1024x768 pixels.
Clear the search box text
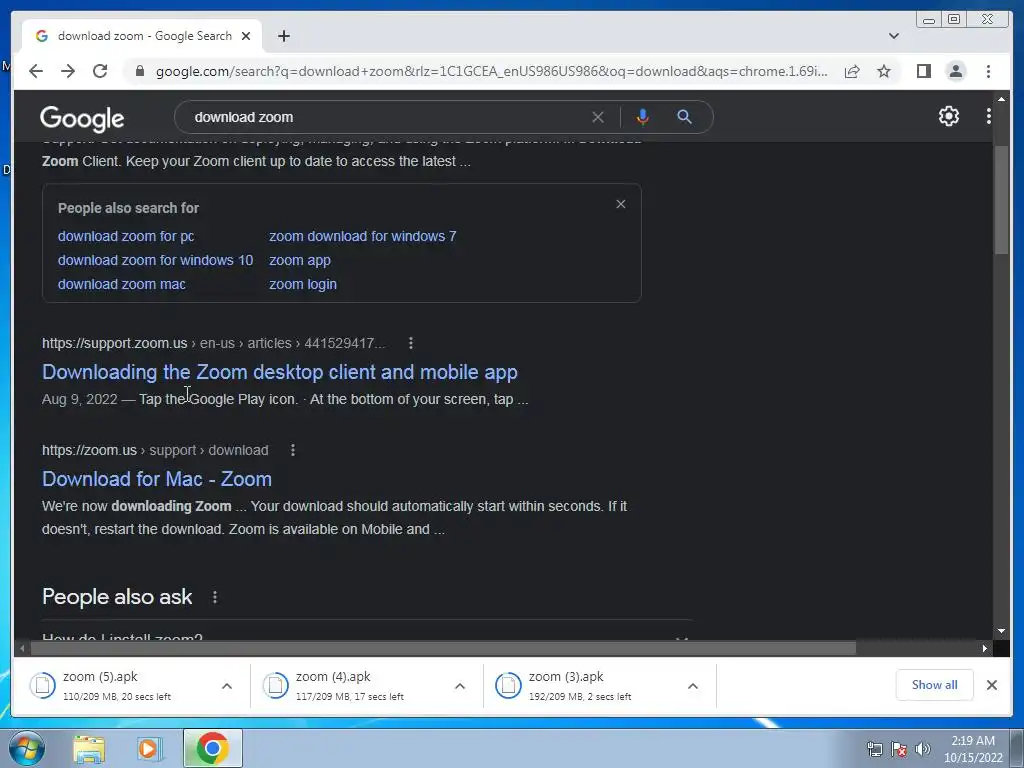click(x=598, y=117)
